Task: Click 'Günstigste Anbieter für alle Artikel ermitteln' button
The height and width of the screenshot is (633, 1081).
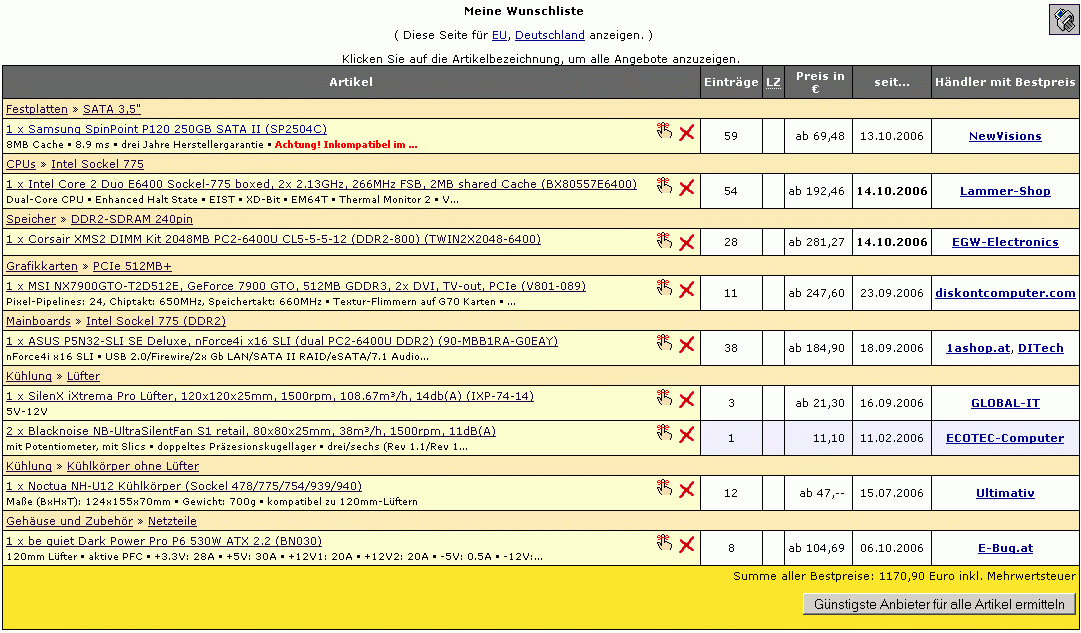Action: 939,604
